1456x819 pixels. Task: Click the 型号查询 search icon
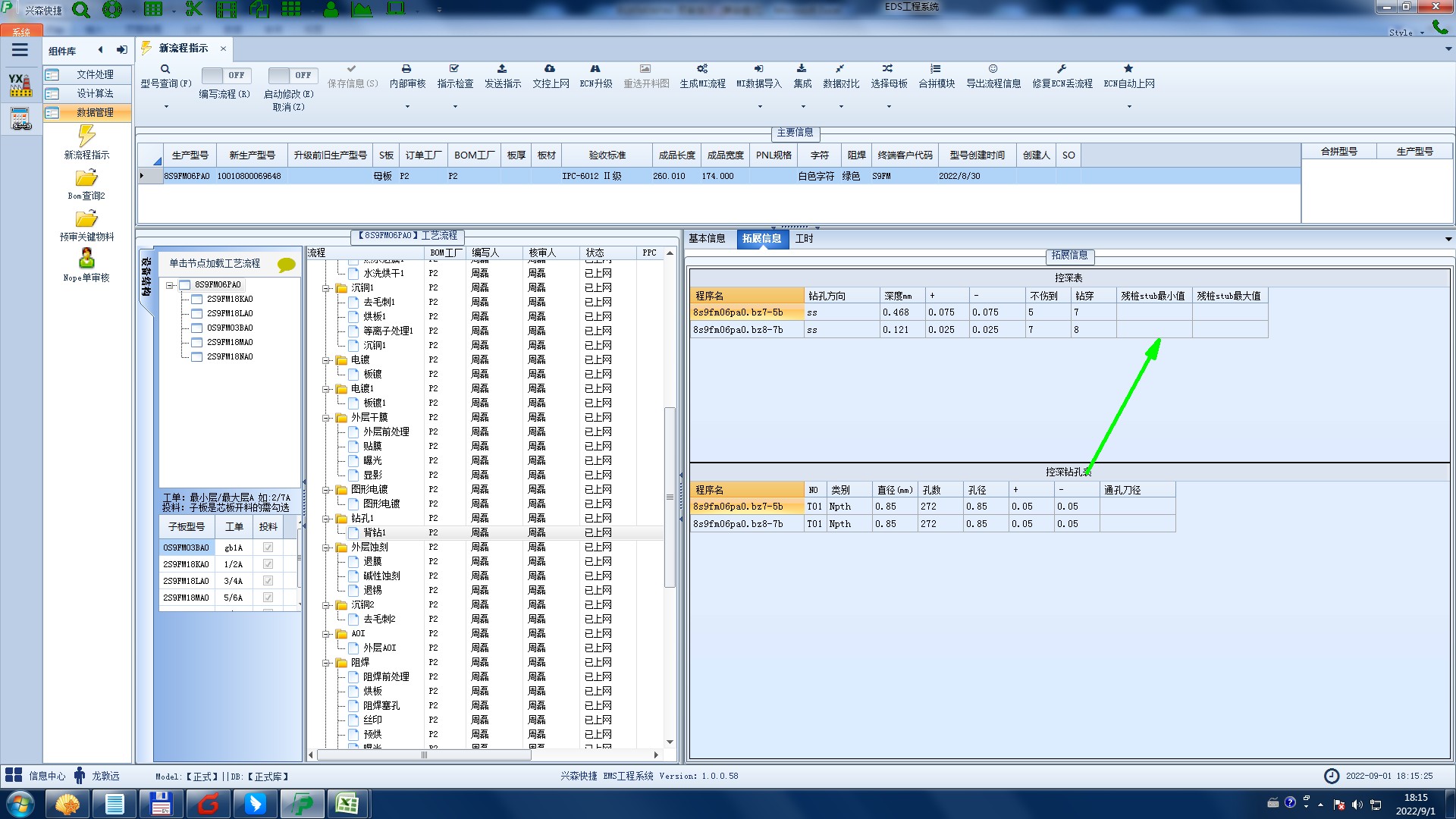[165, 69]
